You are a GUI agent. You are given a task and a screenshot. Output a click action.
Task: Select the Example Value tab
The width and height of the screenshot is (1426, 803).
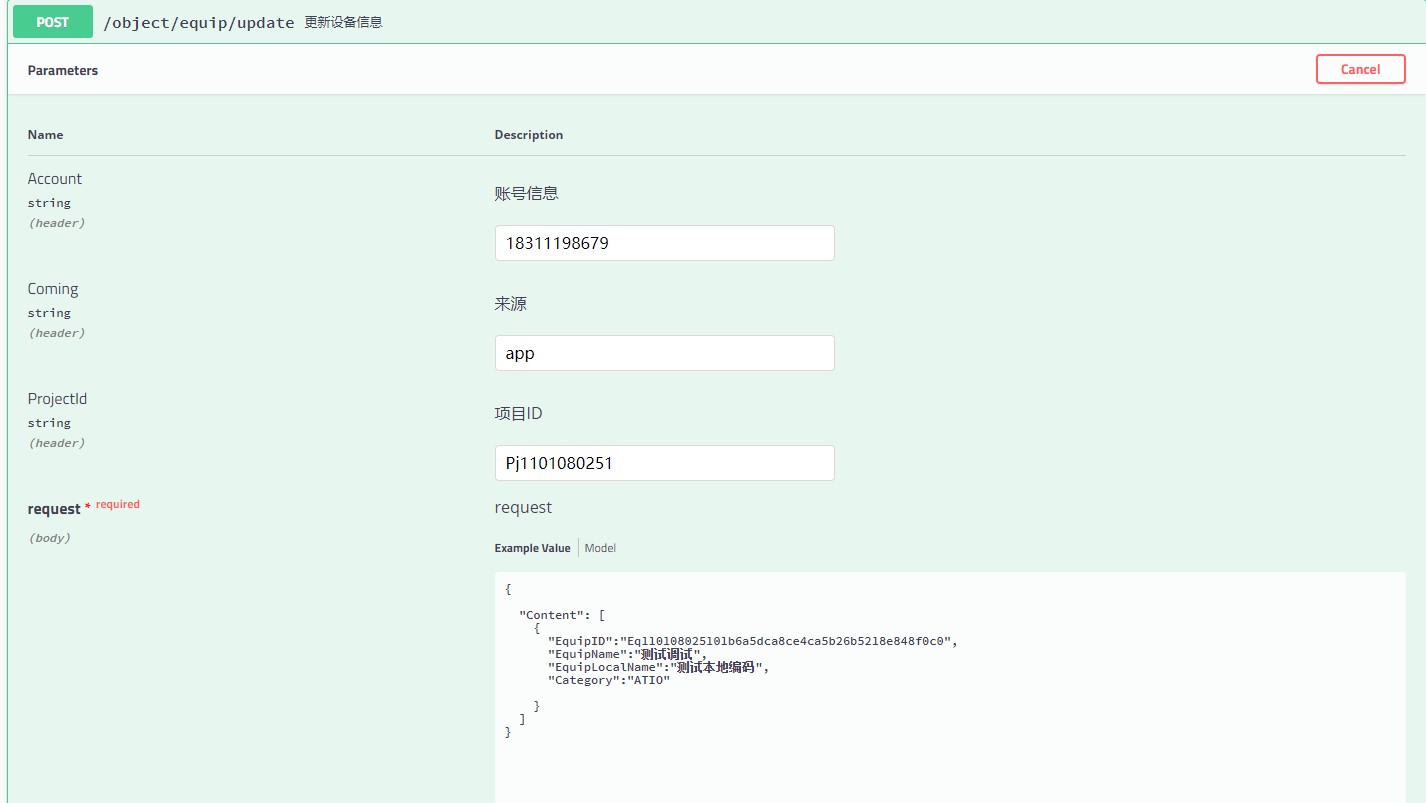click(532, 548)
